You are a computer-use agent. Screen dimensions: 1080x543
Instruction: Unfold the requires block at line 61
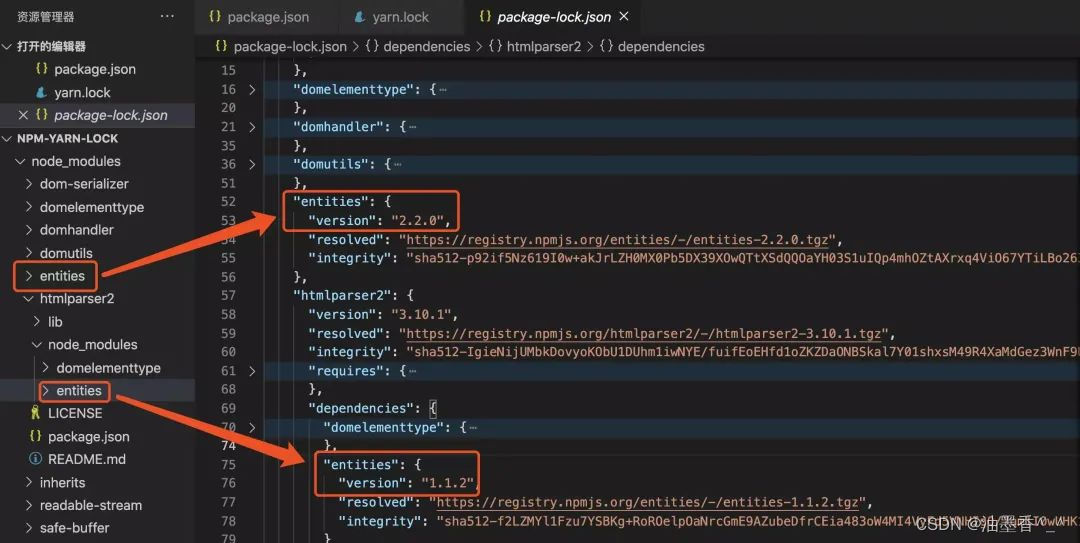[251, 371]
